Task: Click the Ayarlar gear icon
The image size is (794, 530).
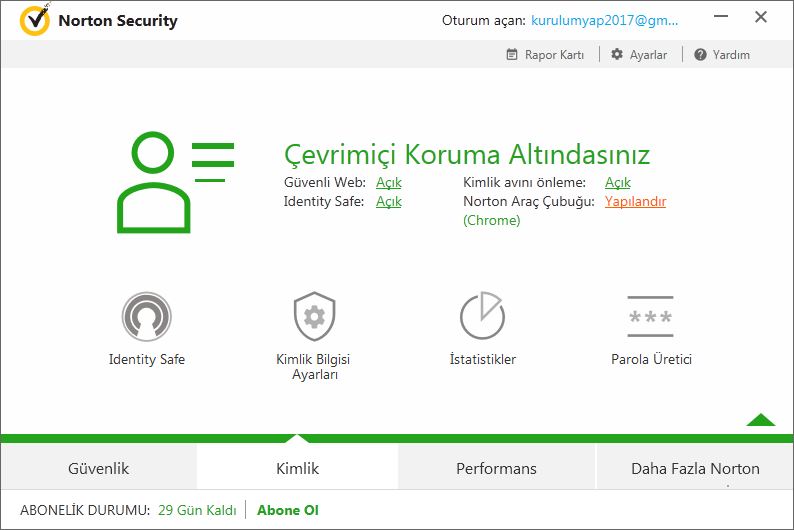Action: pyautogui.click(x=617, y=54)
